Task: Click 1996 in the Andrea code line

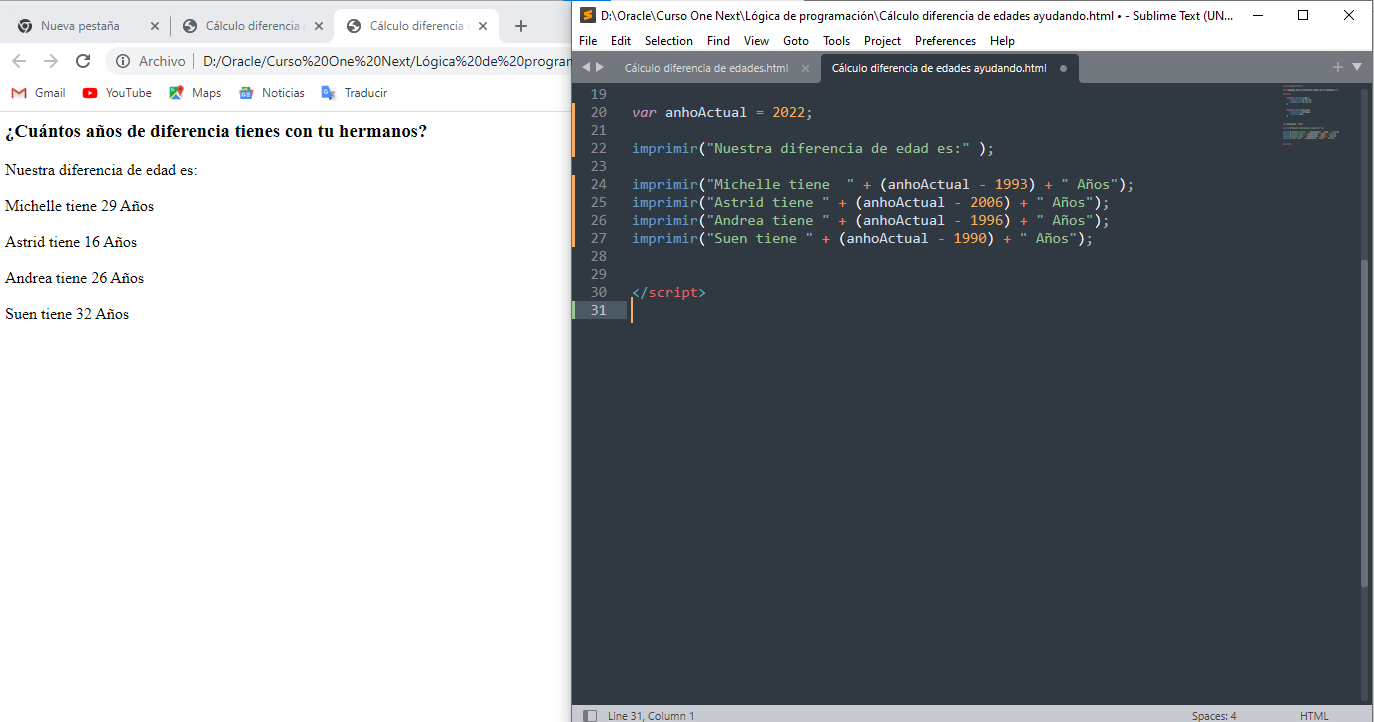Action: click(x=986, y=220)
